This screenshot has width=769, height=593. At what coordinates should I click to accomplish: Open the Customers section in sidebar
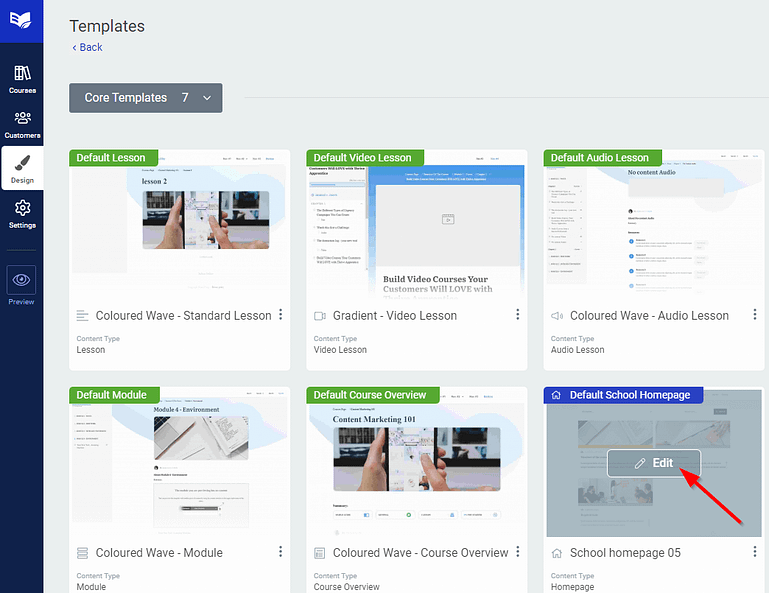22,124
